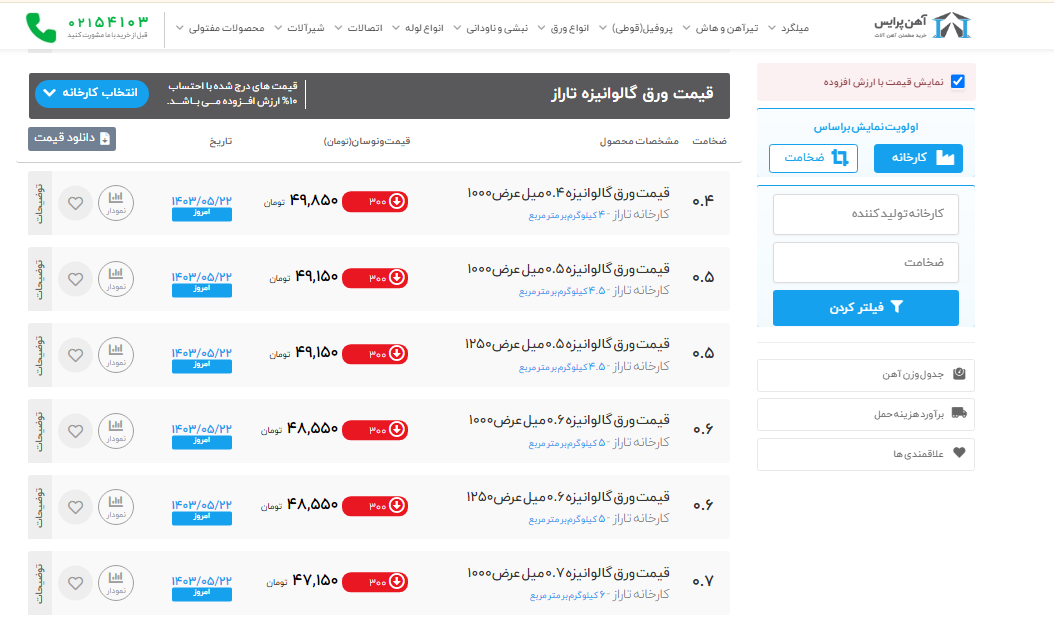Screen dimensions: 1054x617
Task: Click the heart icon on the 0.7 row
Action: tap(75, 583)
